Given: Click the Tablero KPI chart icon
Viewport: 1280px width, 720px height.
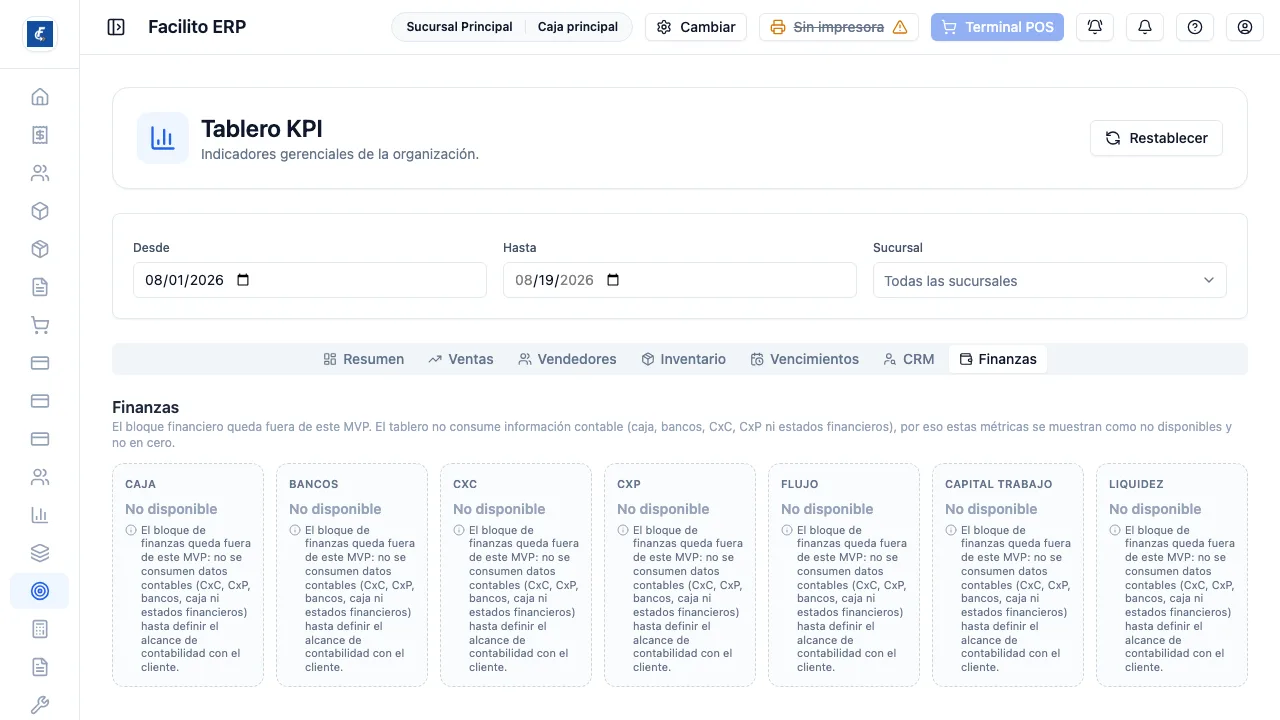Looking at the screenshot, I should 163,138.
